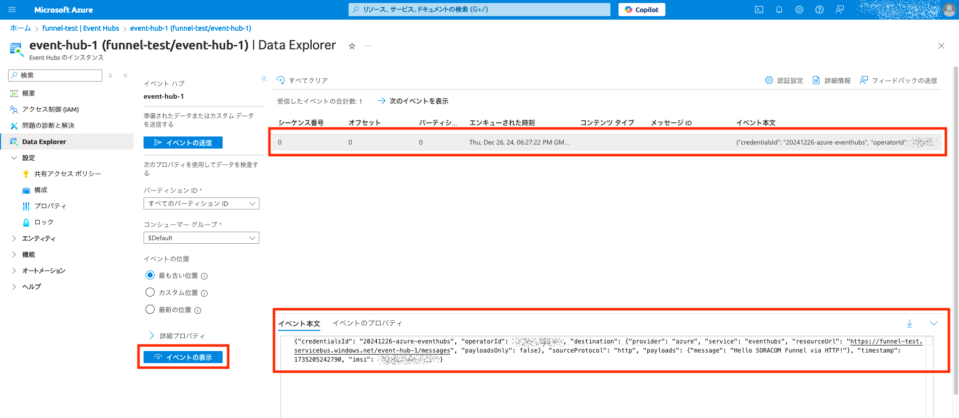Show info for 最も古い位置
Viewport: 959px width, 418px height.
[x=204, y=276]
